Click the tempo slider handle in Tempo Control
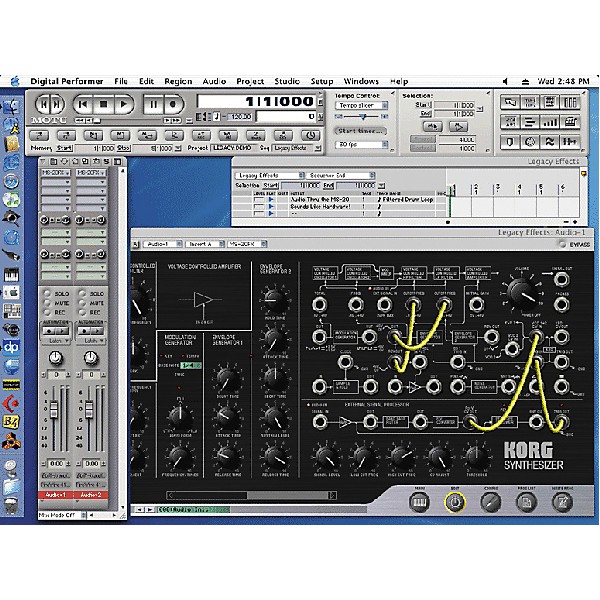The width and height of the screenshot is (600, 600). pos(363,116)
